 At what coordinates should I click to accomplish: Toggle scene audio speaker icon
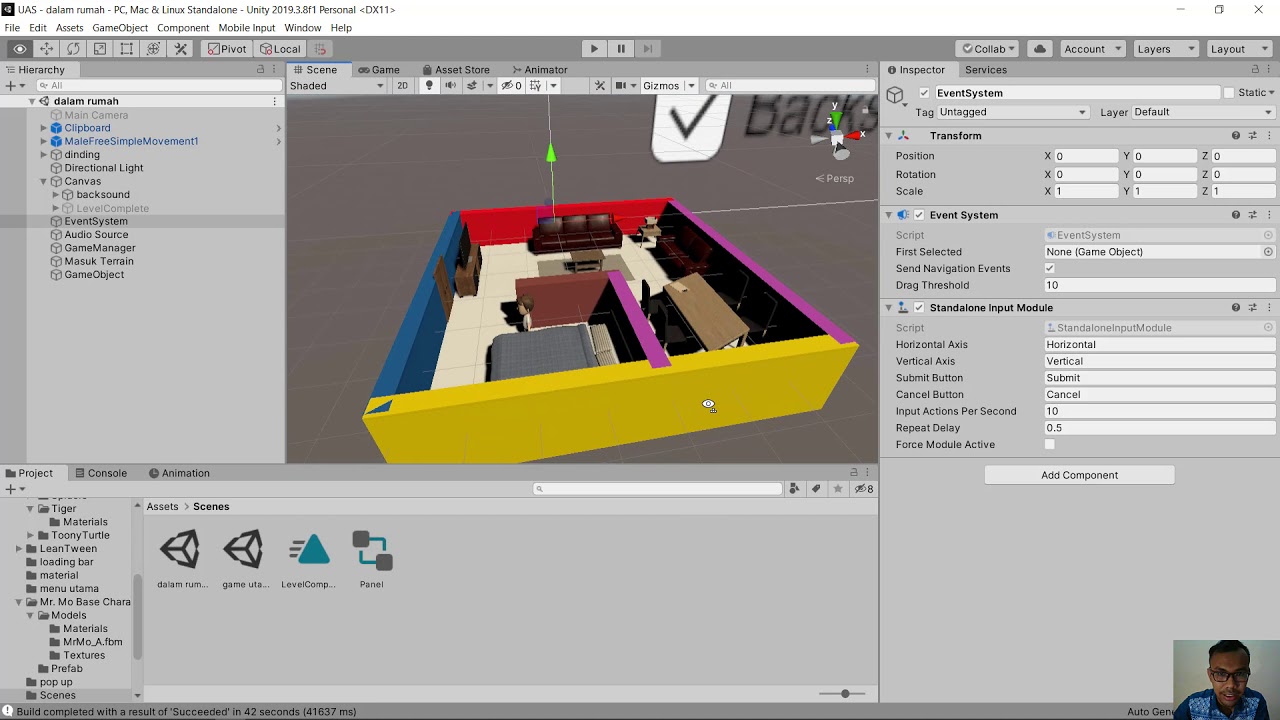pos(450,86)
